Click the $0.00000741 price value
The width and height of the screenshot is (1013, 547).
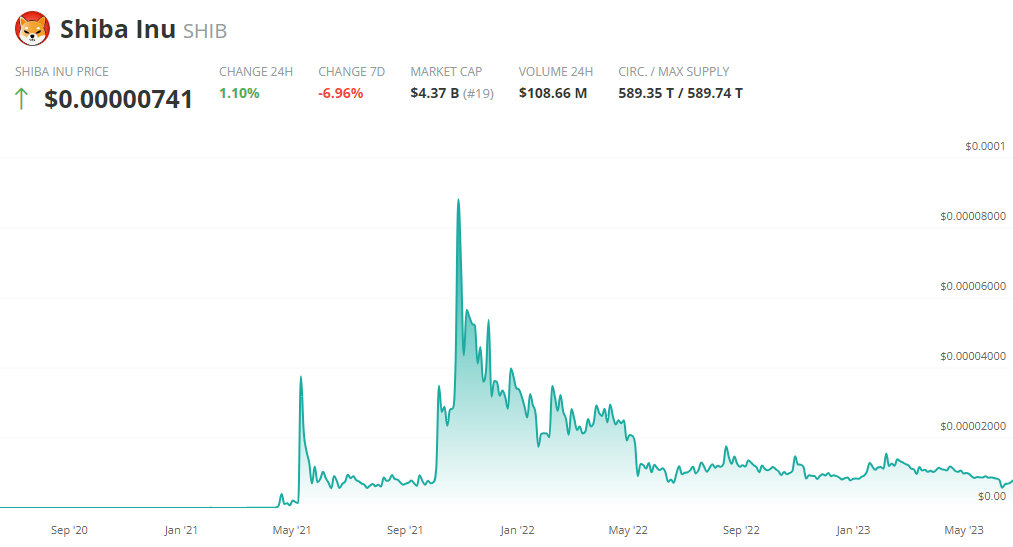[x=119, y=99]
